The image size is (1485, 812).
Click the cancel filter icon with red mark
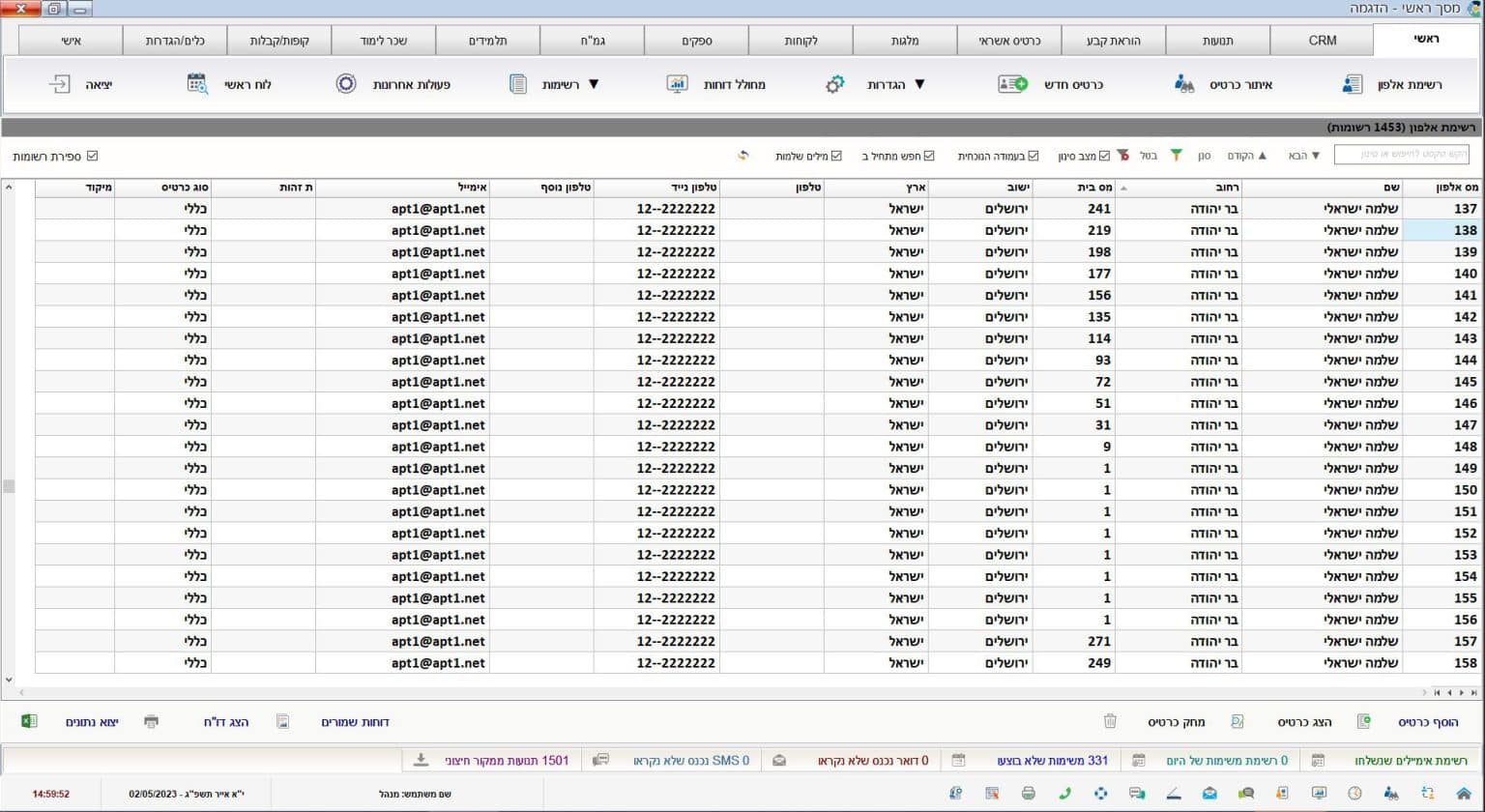(1123, 156)
